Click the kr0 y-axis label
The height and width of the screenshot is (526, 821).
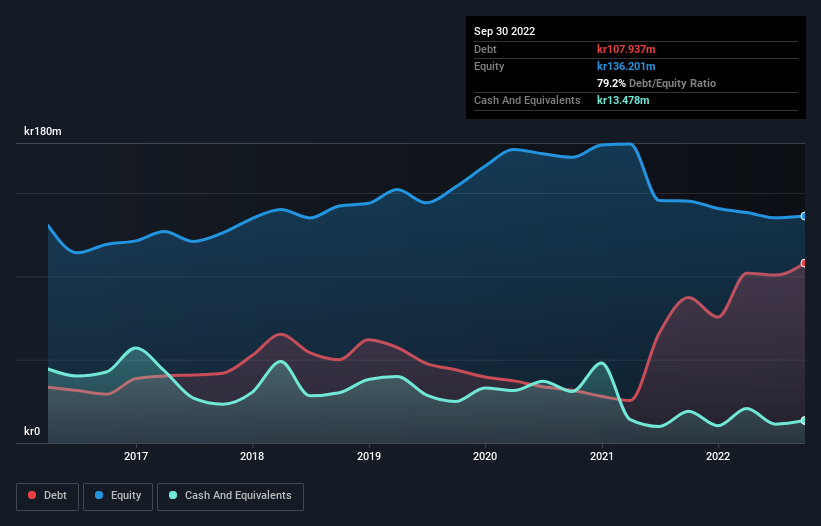coord(32,431)
